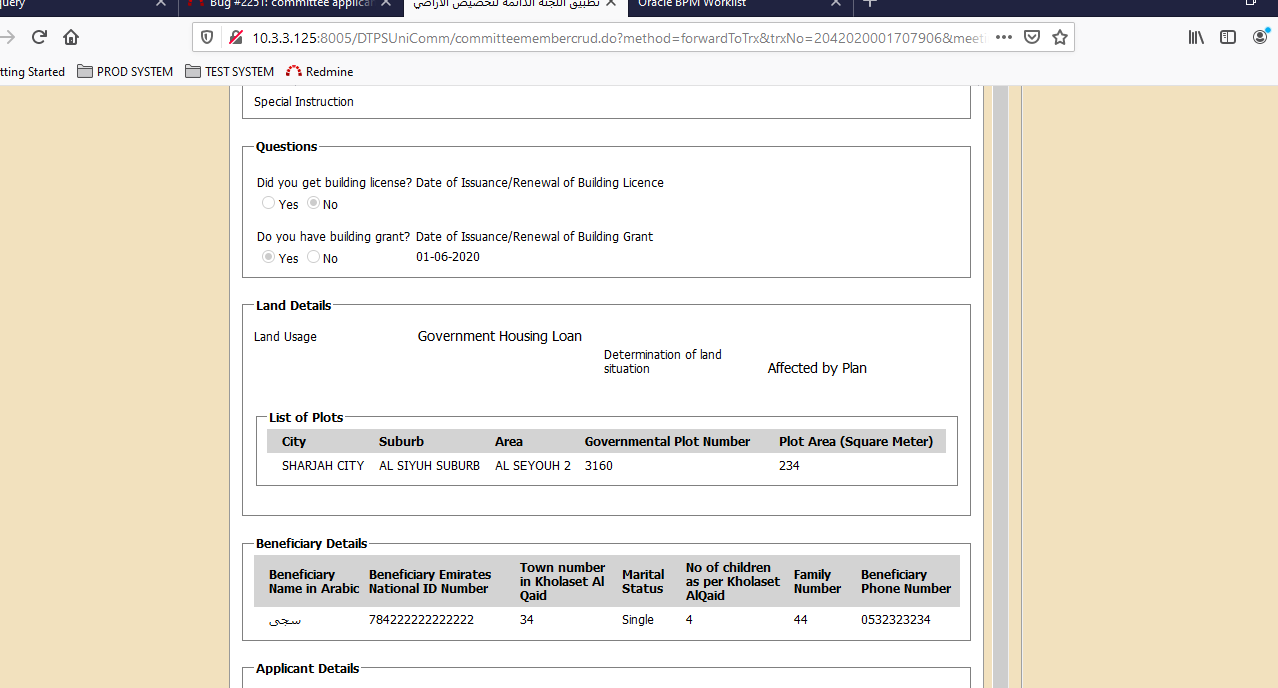Open a new browser tab
The height and width of the screenshot is (688, 1278).
click(870, 3)
